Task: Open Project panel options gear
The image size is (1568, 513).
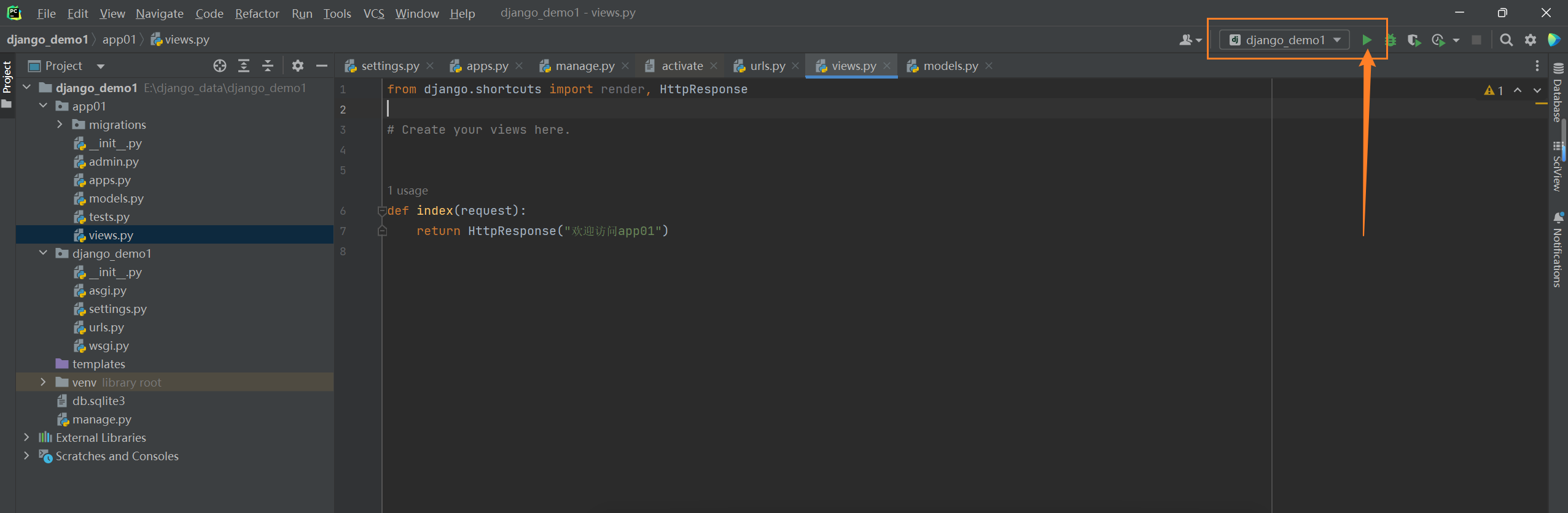Action: 298,66
